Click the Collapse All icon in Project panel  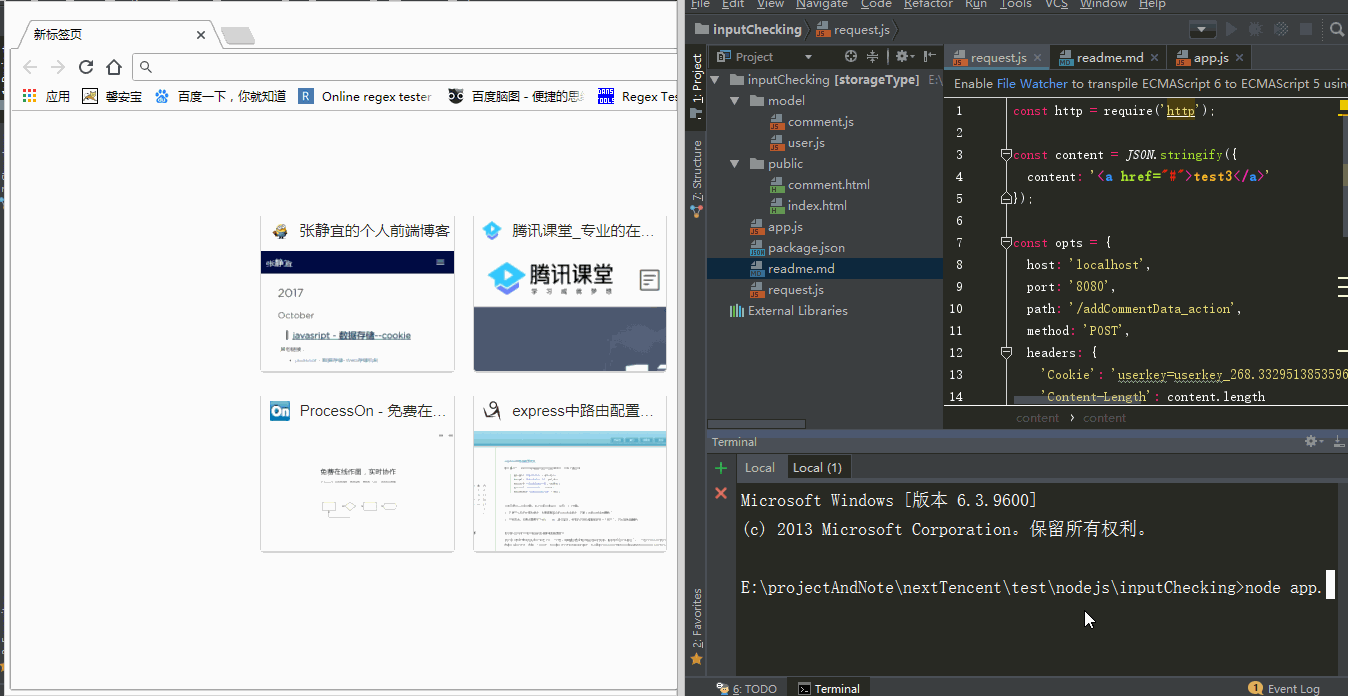click(x=873, y=57)
